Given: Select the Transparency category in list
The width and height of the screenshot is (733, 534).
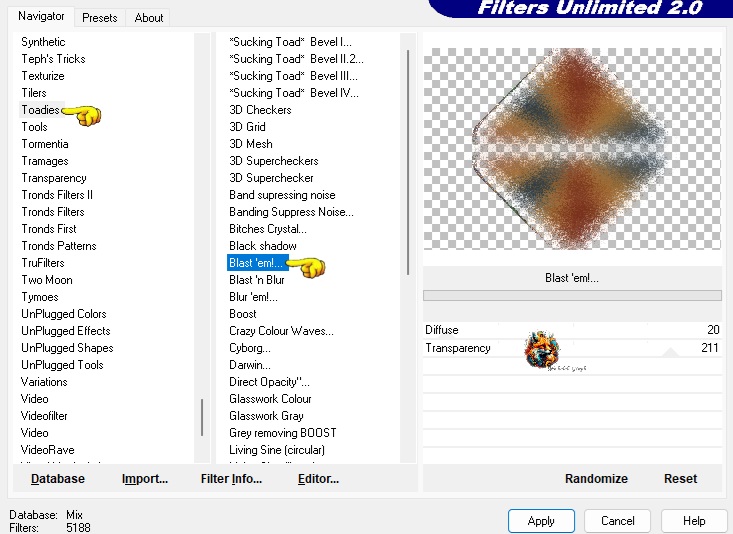Looking at the screenshot, I should [54, 178].
